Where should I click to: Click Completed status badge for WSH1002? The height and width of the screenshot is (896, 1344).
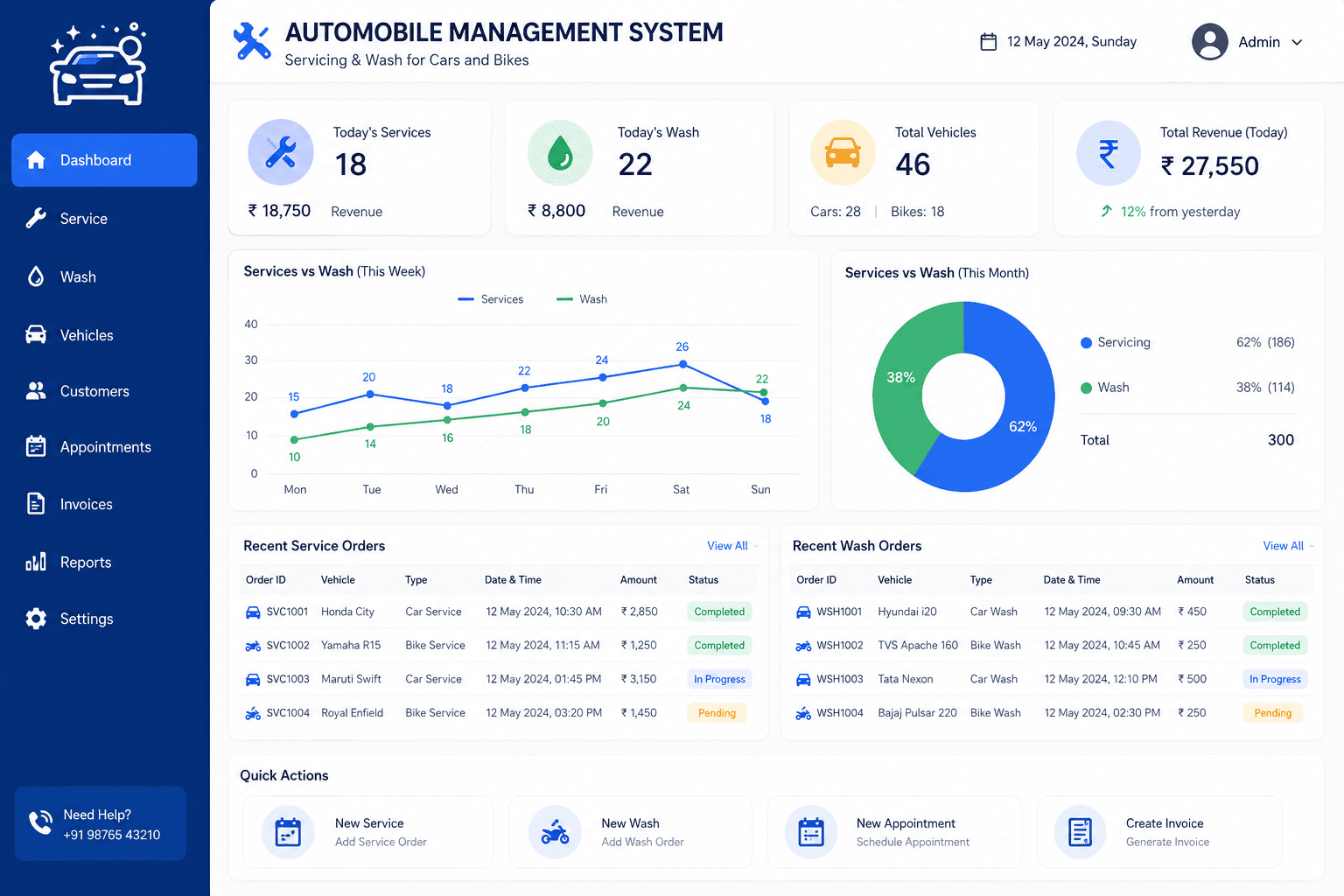click(1275, 646)
